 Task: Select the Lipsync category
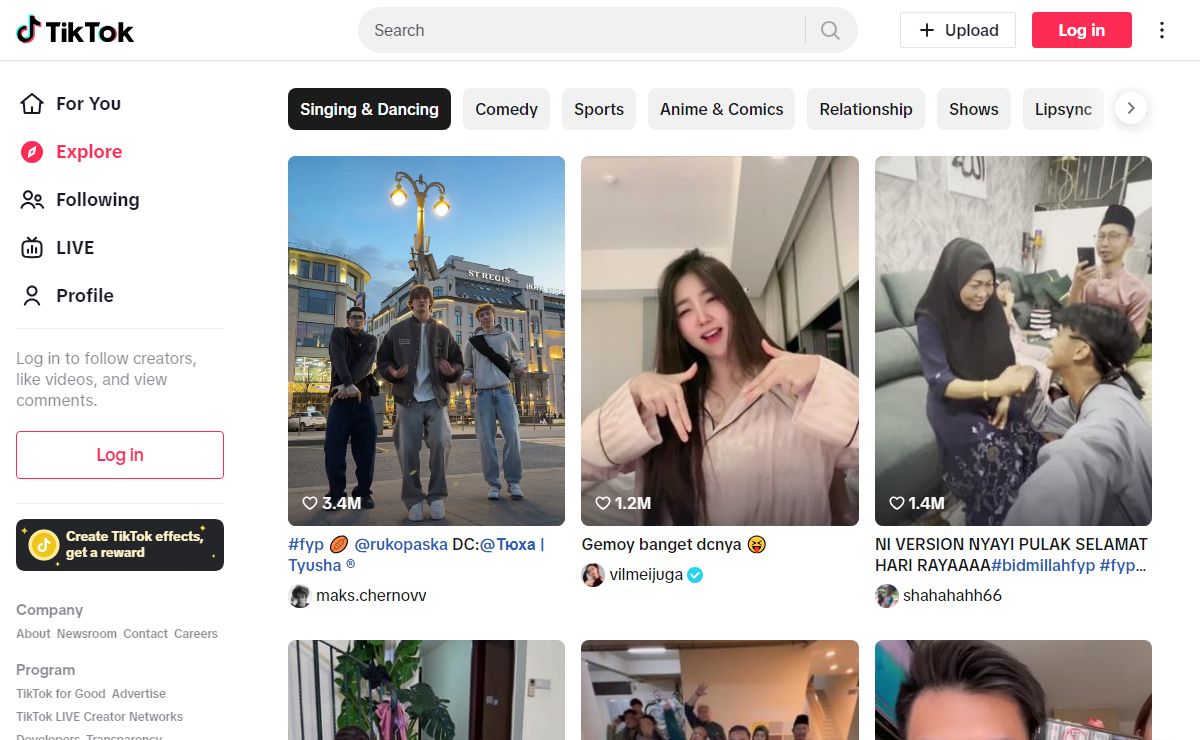[x=1063, y=109]
